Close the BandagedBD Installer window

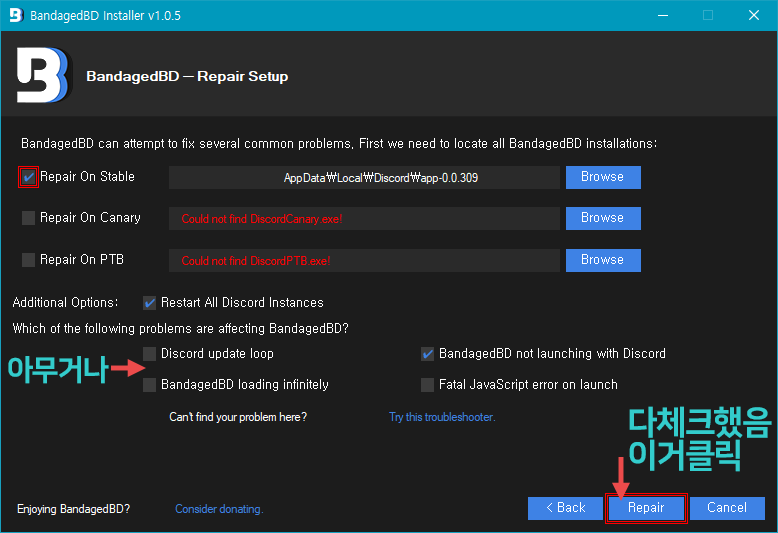(754, 15)
